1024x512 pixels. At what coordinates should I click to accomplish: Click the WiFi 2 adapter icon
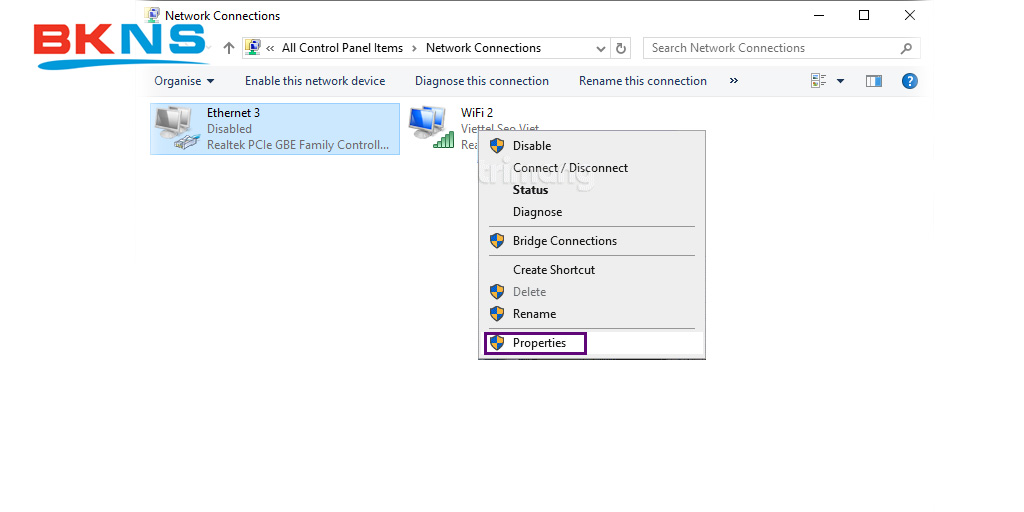pyautogui.click(x=430, y=127)
